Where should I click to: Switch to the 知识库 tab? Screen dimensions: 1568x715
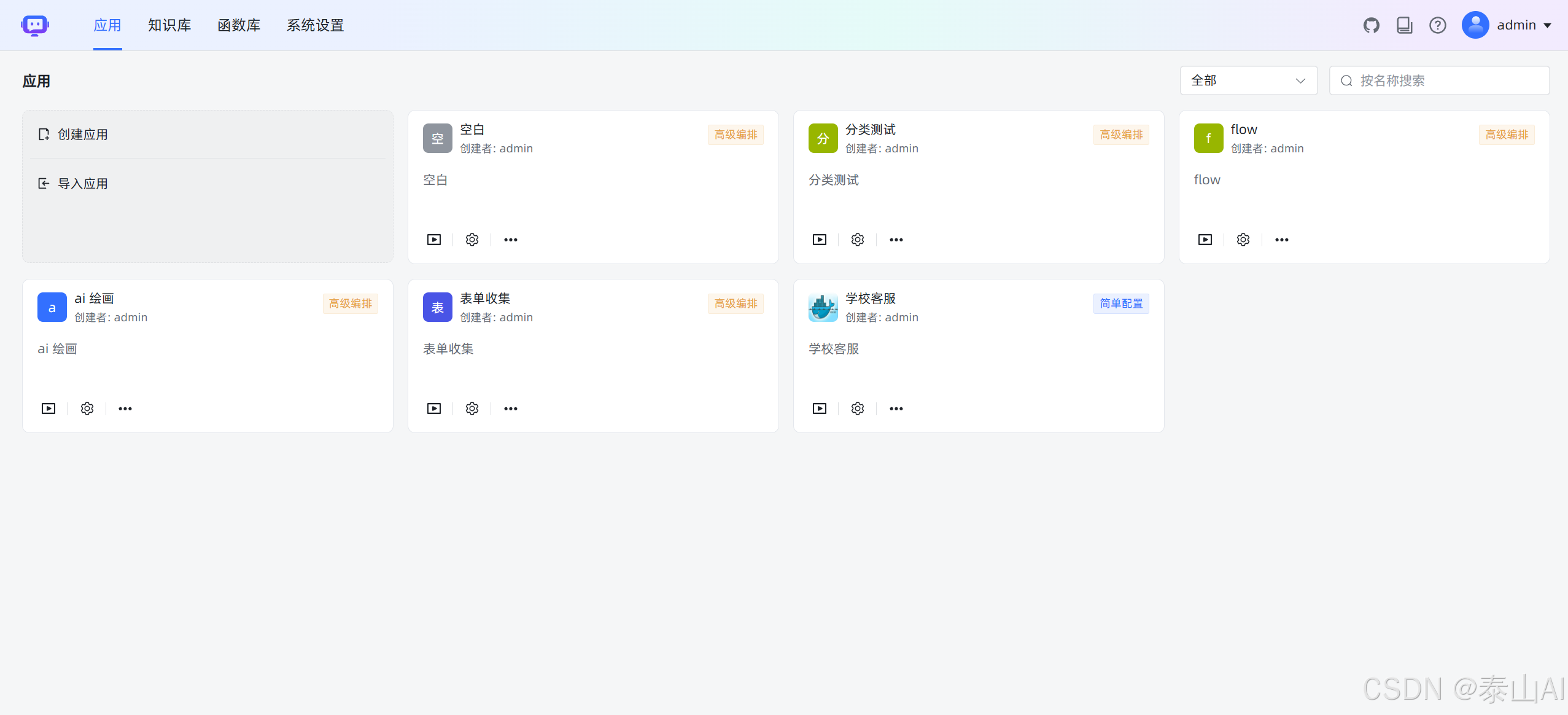point(169,25)
